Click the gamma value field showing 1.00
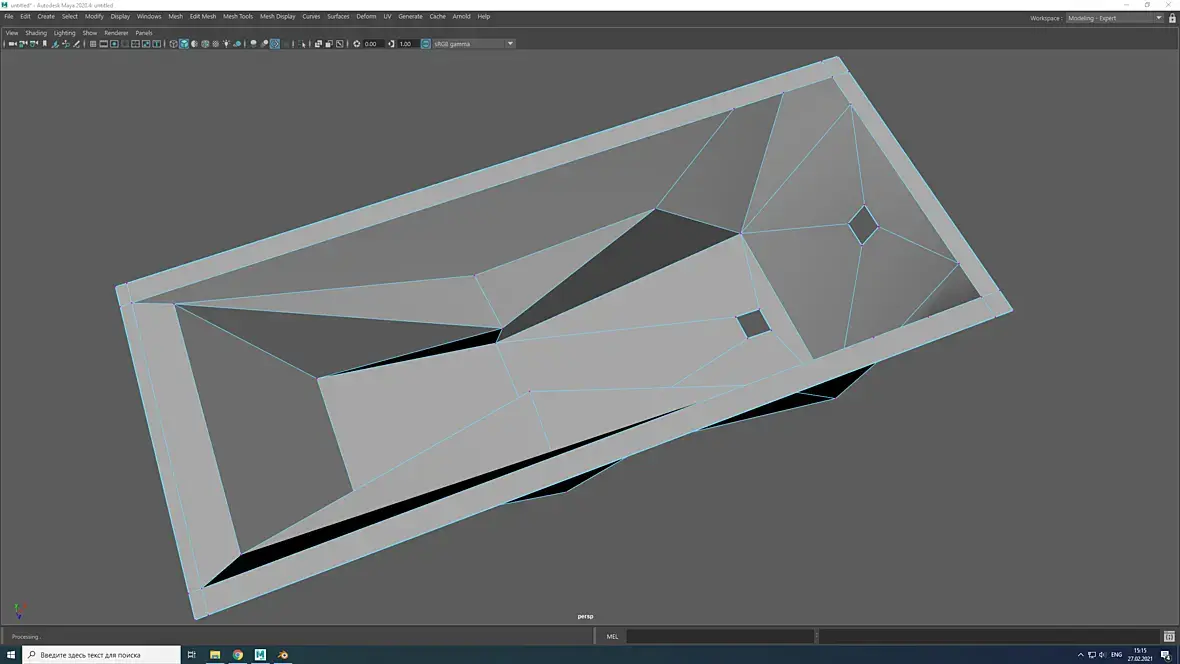 click(x=406, y=44)
